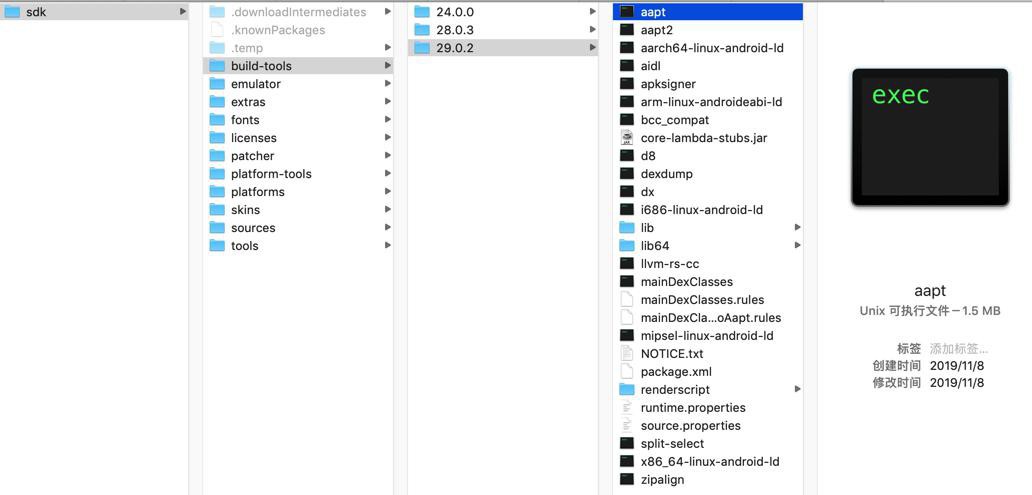Viewport: 1032px width, 495px height.
Task: Click the platform-tools folder icon
Action: pyautogui.click(x=217, y=174)
